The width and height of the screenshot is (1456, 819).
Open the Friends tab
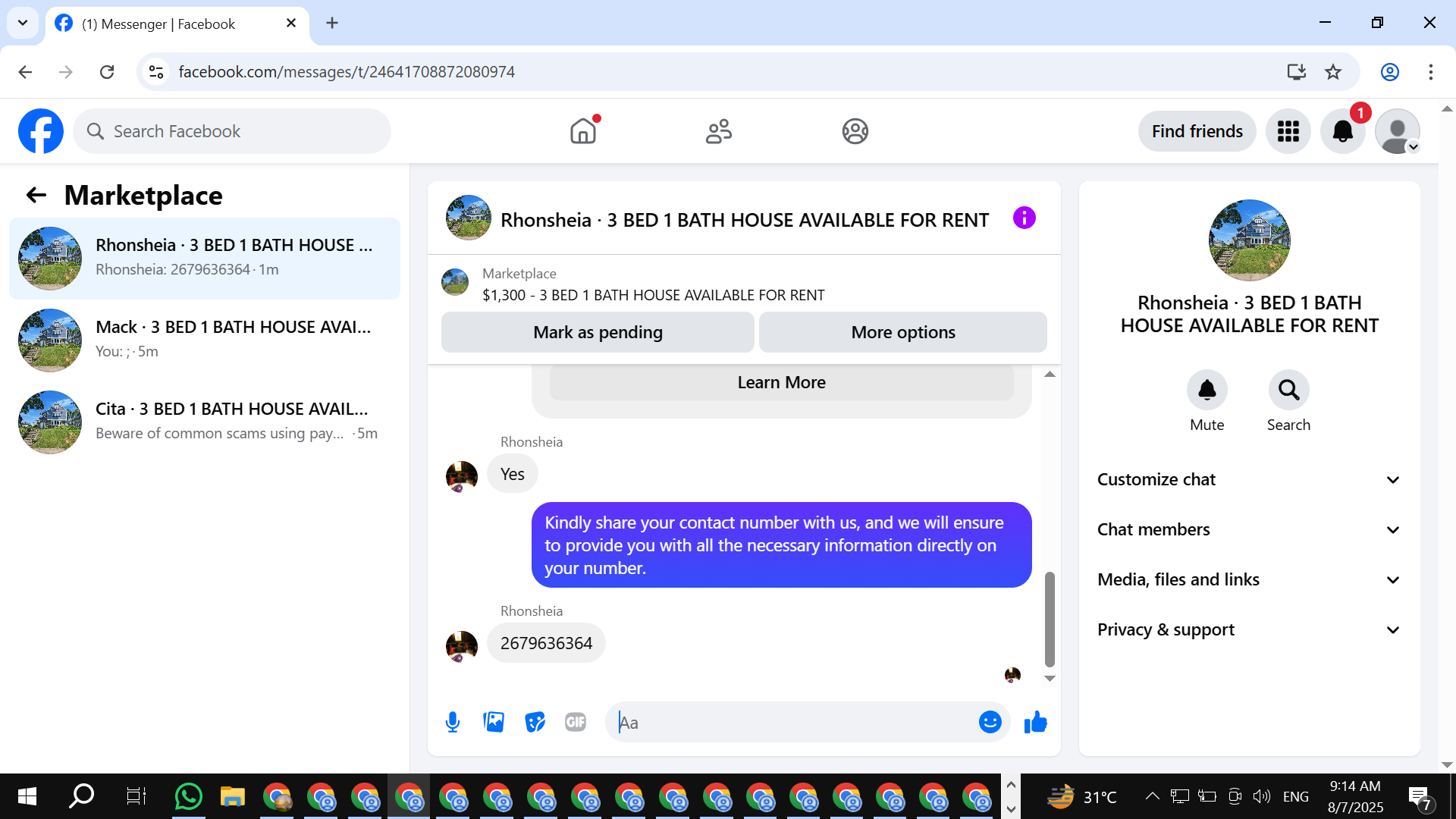point(718,131)
